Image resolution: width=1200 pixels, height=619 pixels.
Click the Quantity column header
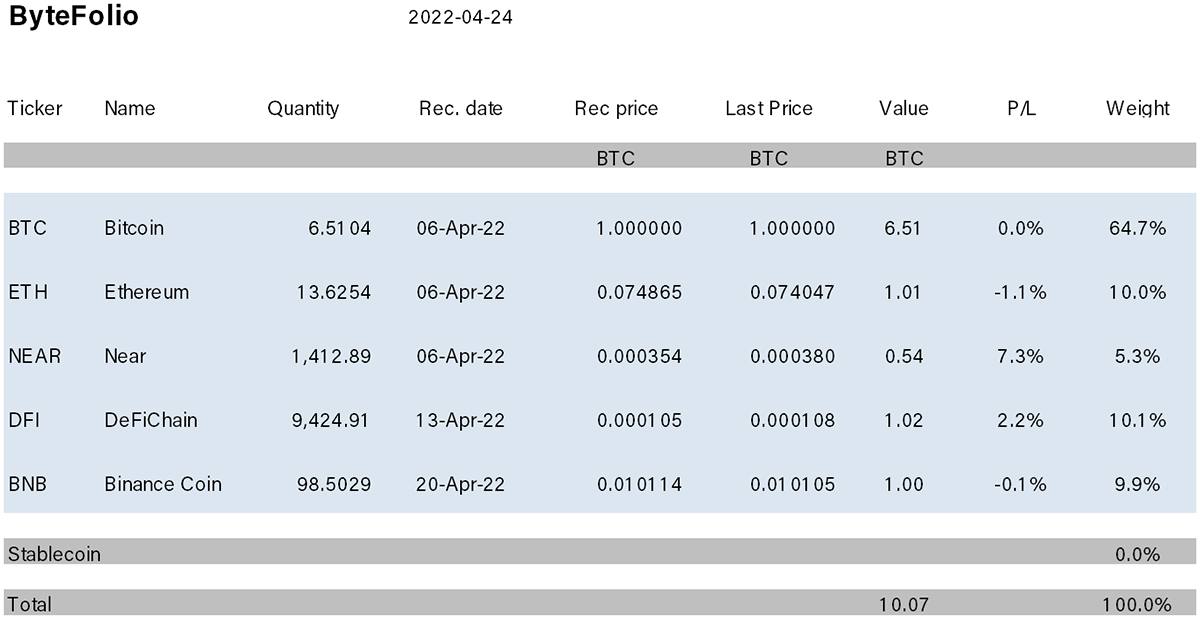coord(303,108)
